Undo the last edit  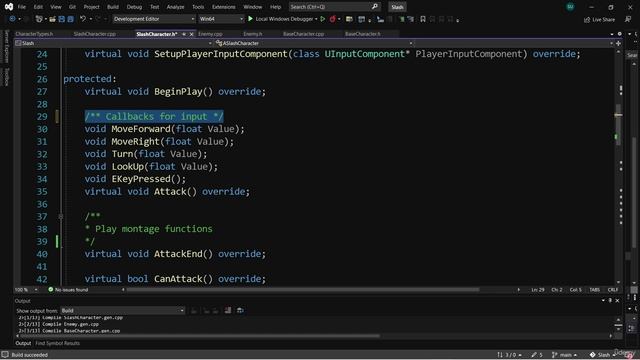[83, 19]
